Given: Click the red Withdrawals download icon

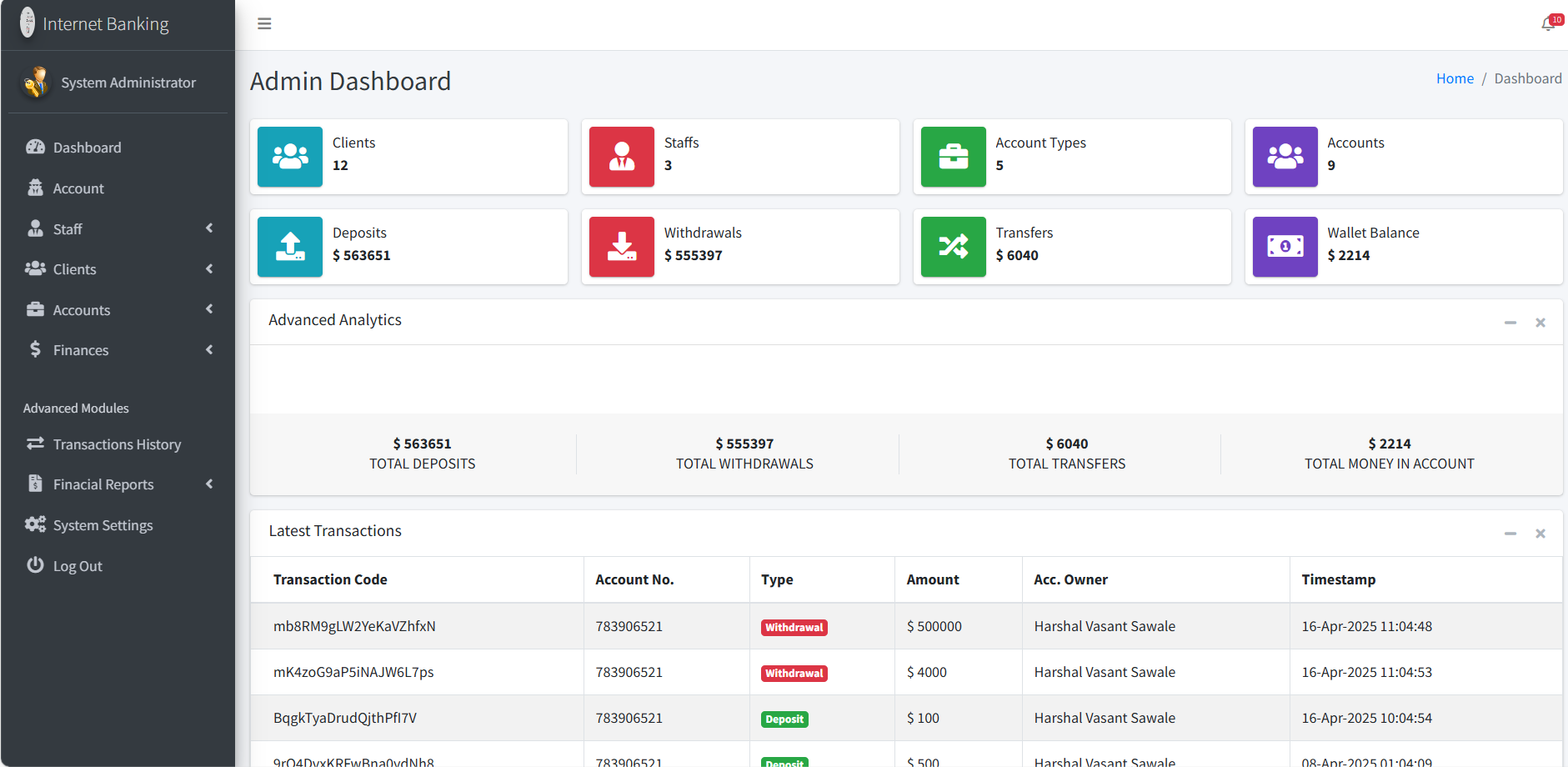Looking at the screenshot, I should pyautogui.click(x=622, y=247).
